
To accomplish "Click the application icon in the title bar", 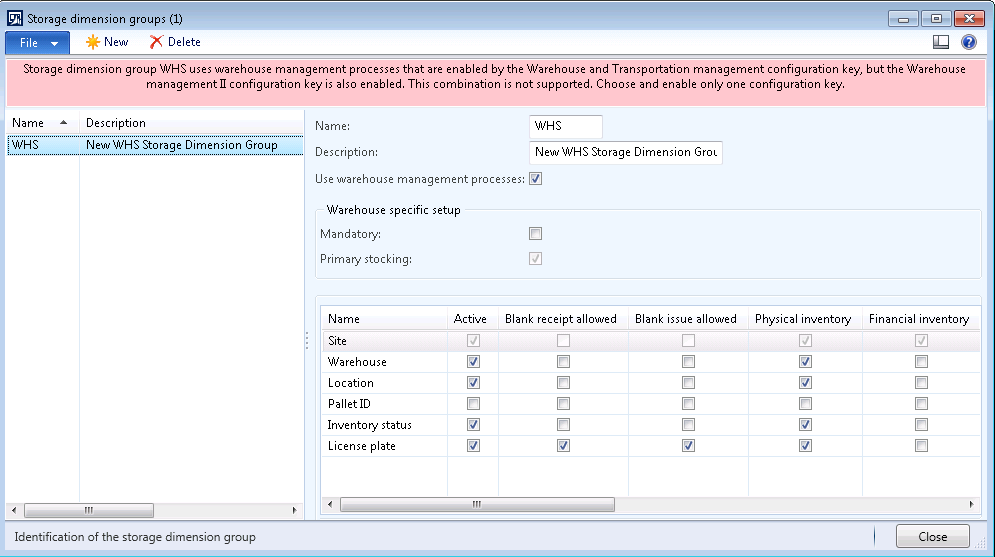I will pyautogui.click(x=14, y=18).
